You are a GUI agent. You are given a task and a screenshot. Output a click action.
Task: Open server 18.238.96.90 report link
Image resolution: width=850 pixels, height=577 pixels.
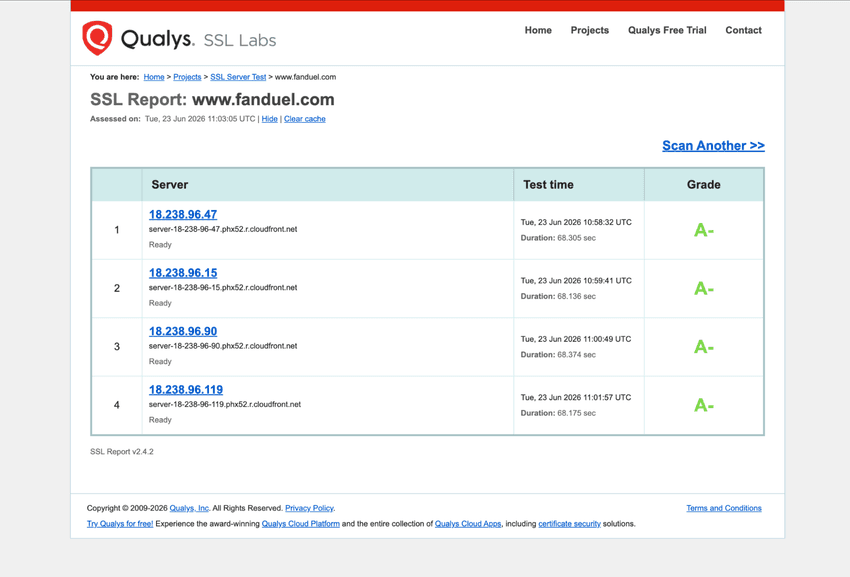[183, 331]
